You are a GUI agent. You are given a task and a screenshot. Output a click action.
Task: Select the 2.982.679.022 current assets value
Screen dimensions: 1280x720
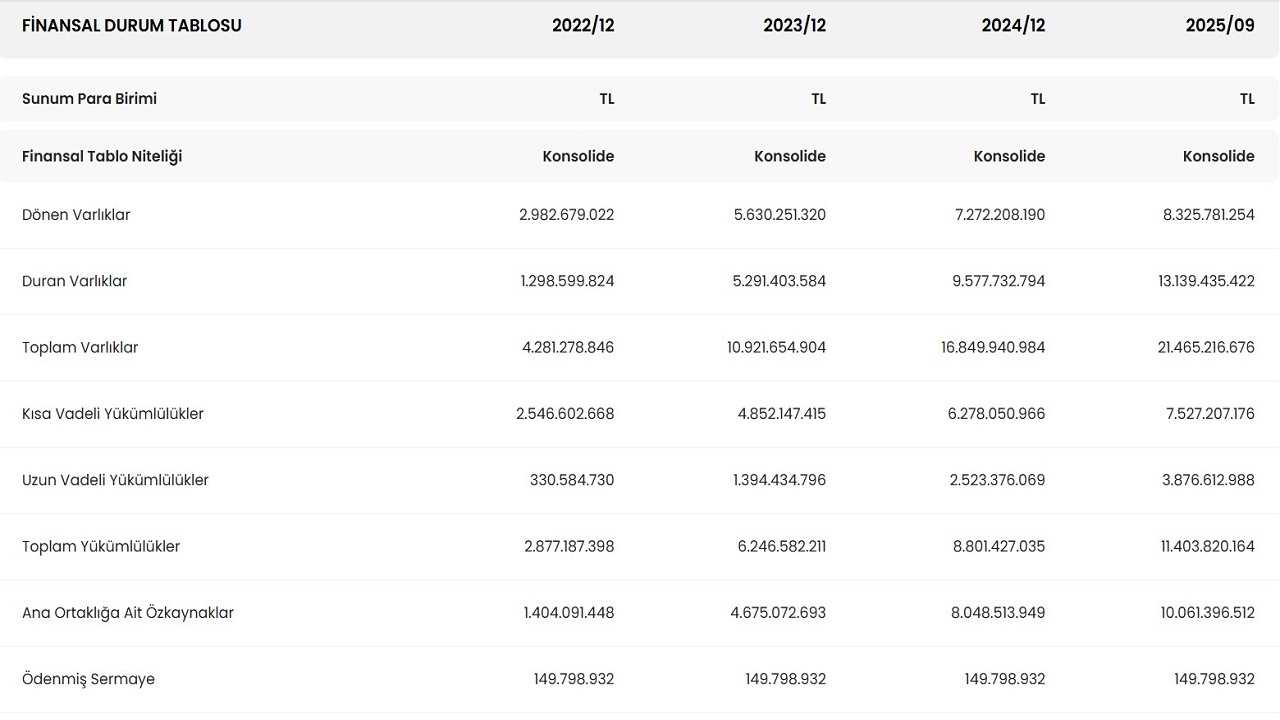coord(567,215)
